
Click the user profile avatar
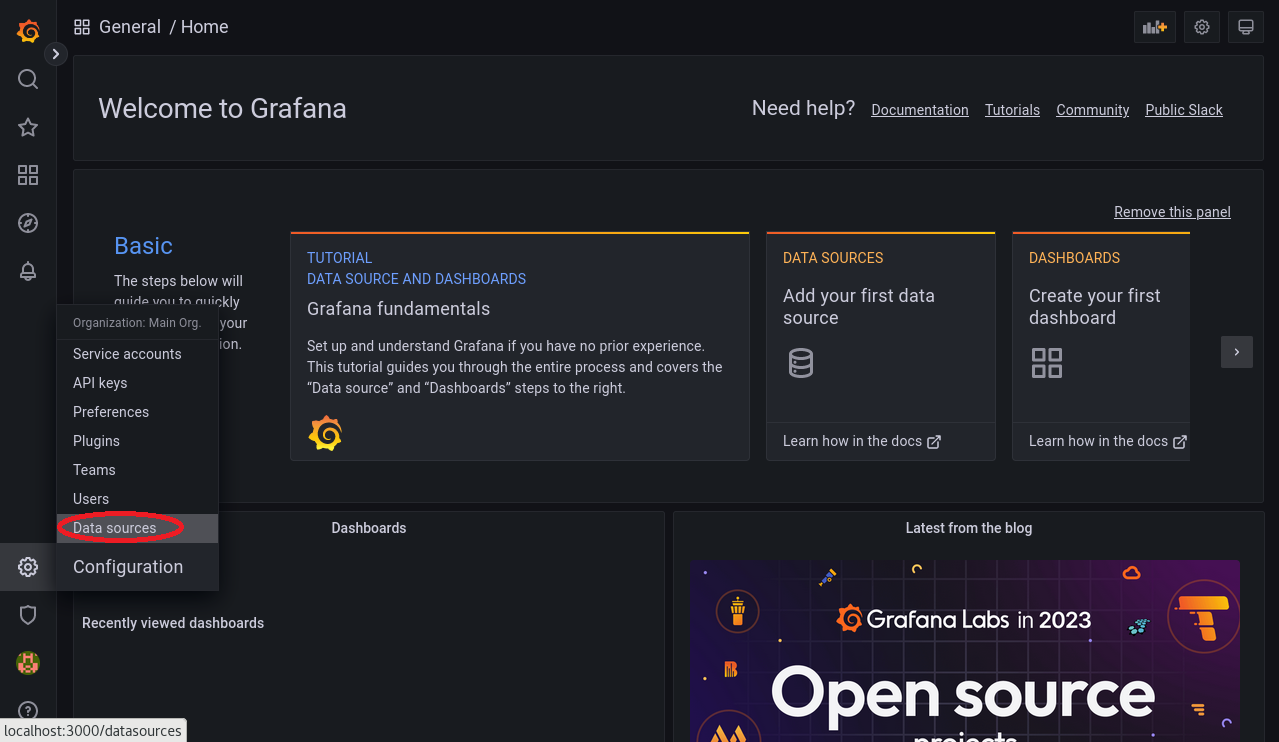pyautogui.click(x=28, y=662)
